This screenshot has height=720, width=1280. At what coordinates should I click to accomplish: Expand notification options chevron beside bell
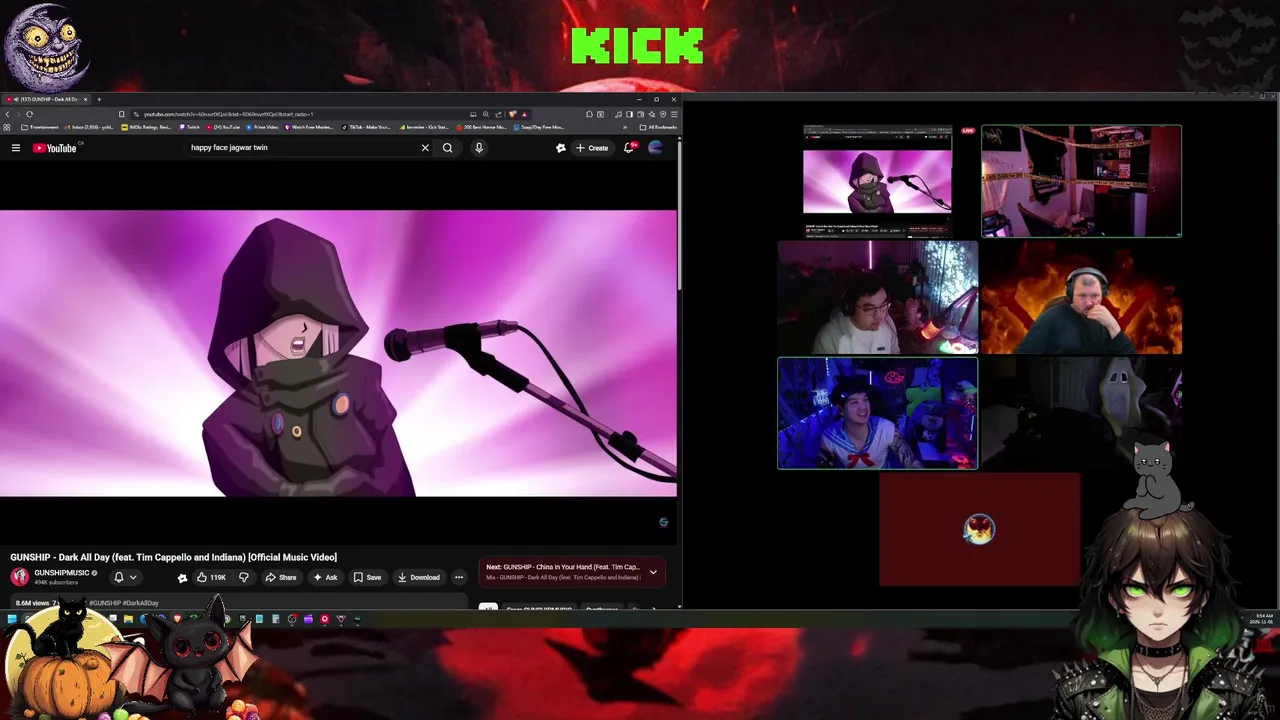pos(133,577)
